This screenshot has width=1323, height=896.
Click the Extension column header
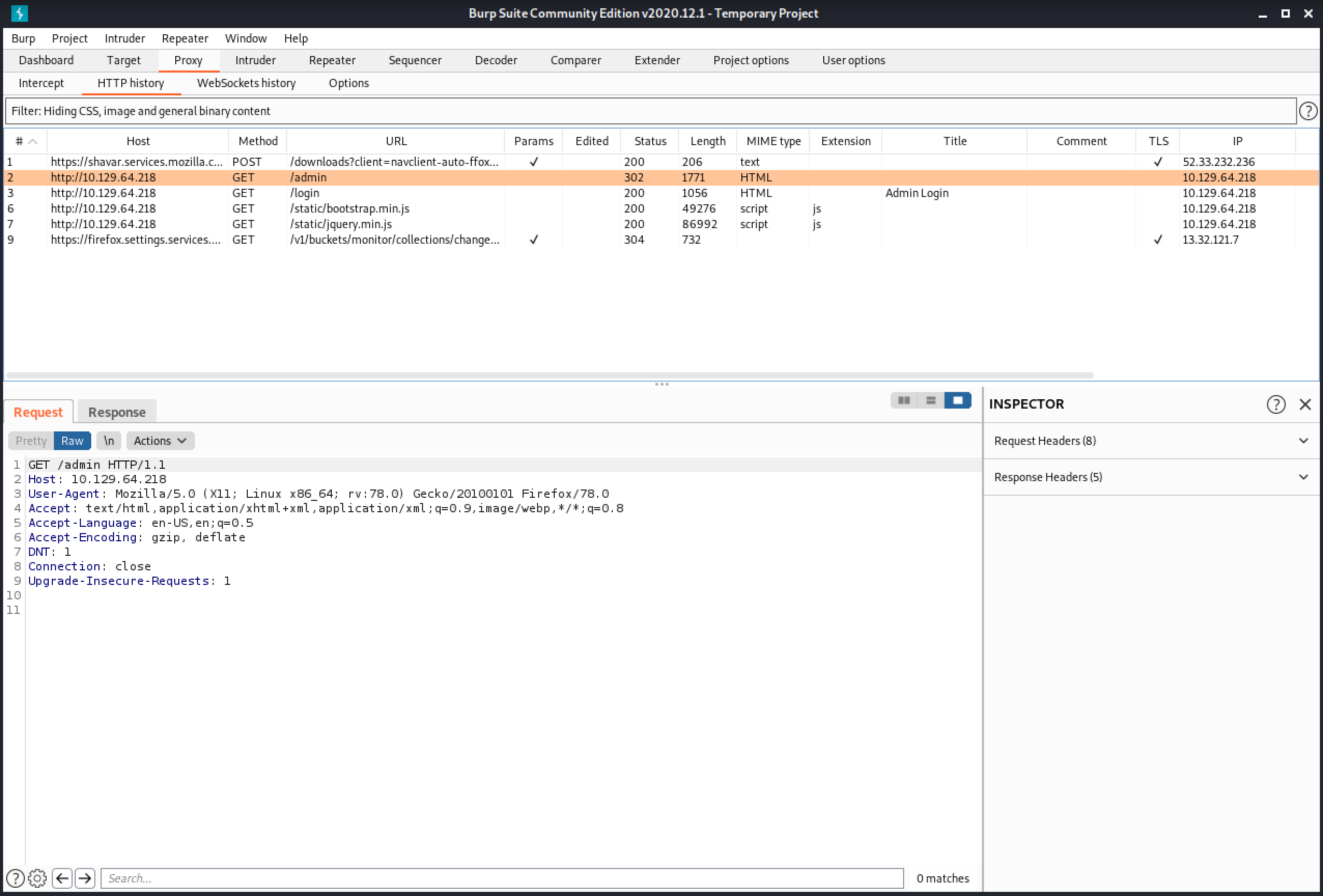click(x=846, y=141)
